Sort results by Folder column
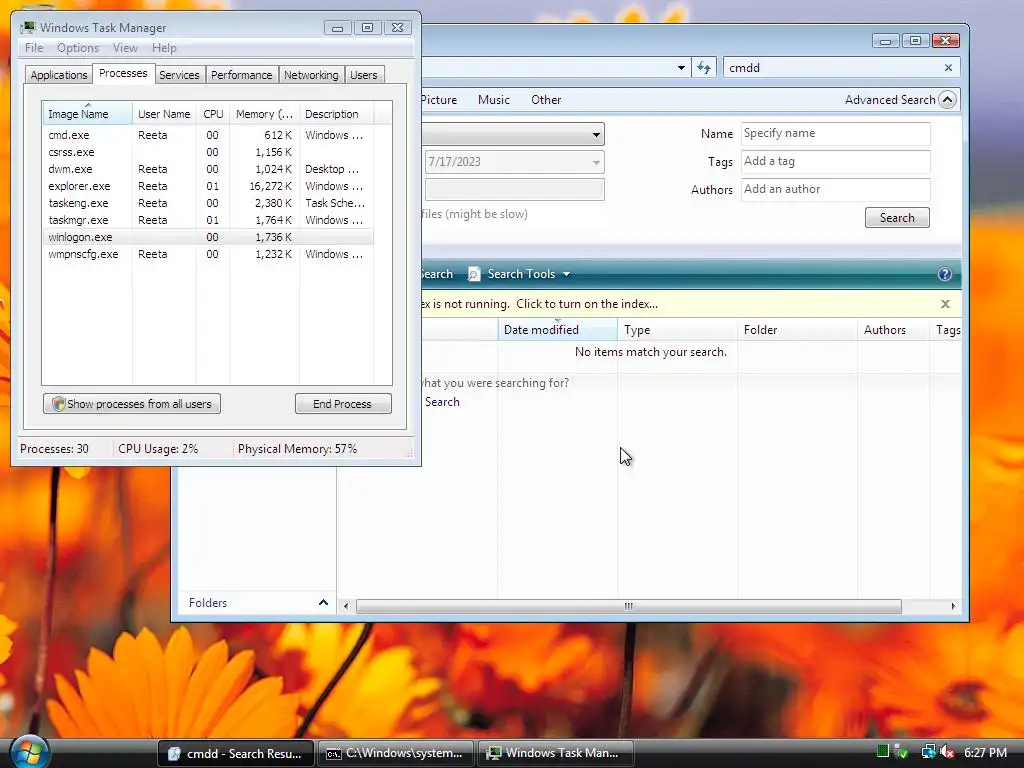The image size is (1024, 768). point(797,330)
